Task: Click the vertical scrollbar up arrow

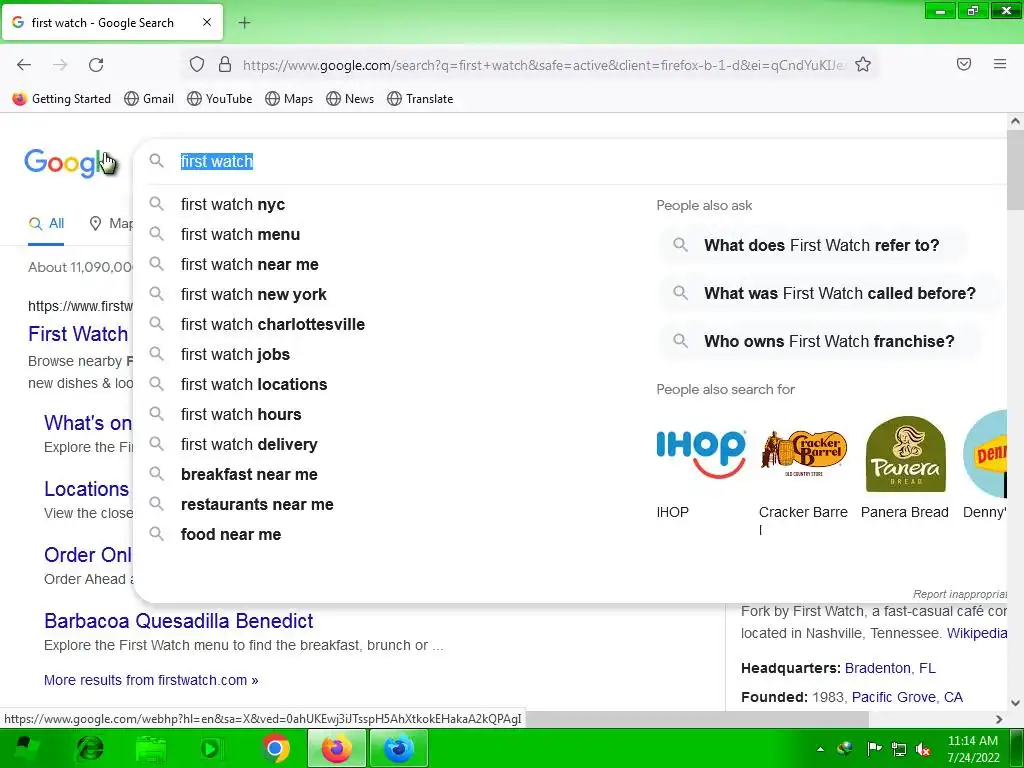Action: [1015, 121]
